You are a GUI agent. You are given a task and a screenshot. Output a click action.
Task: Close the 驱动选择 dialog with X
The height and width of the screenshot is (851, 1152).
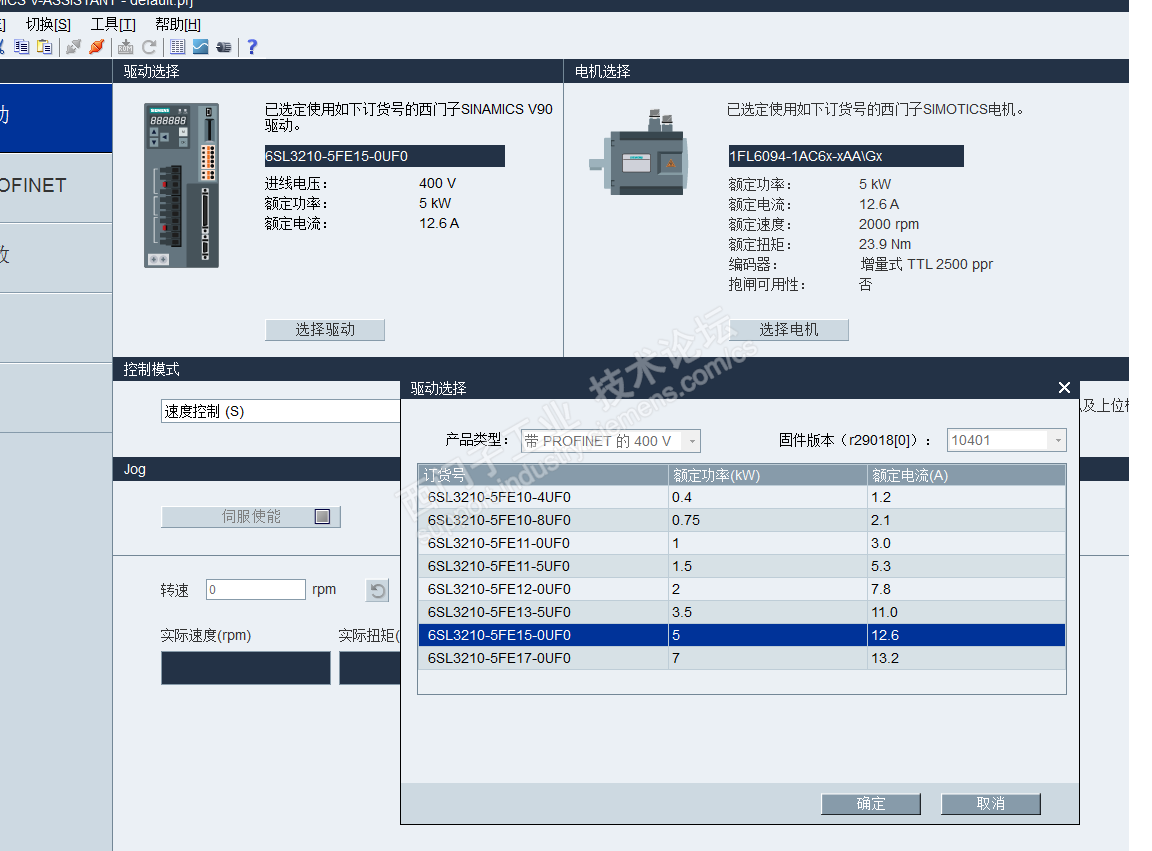click(x=1064, y=387)
